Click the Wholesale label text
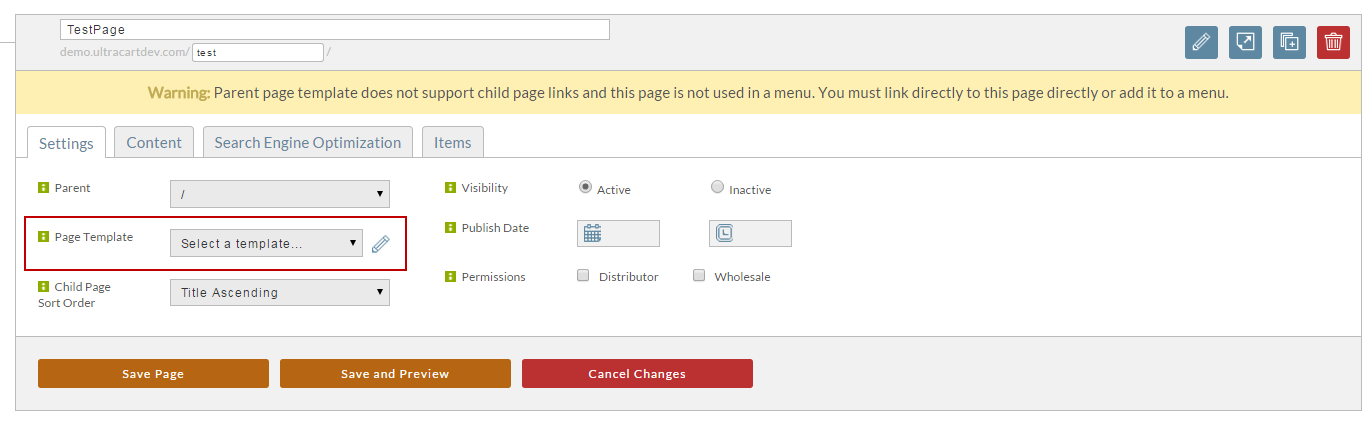1370x421 pixels. (x=742, y=277)
